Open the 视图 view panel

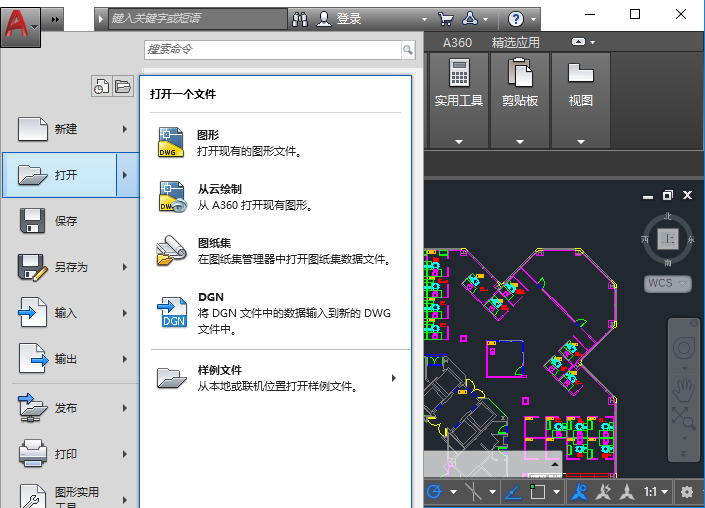click(580, 100)
